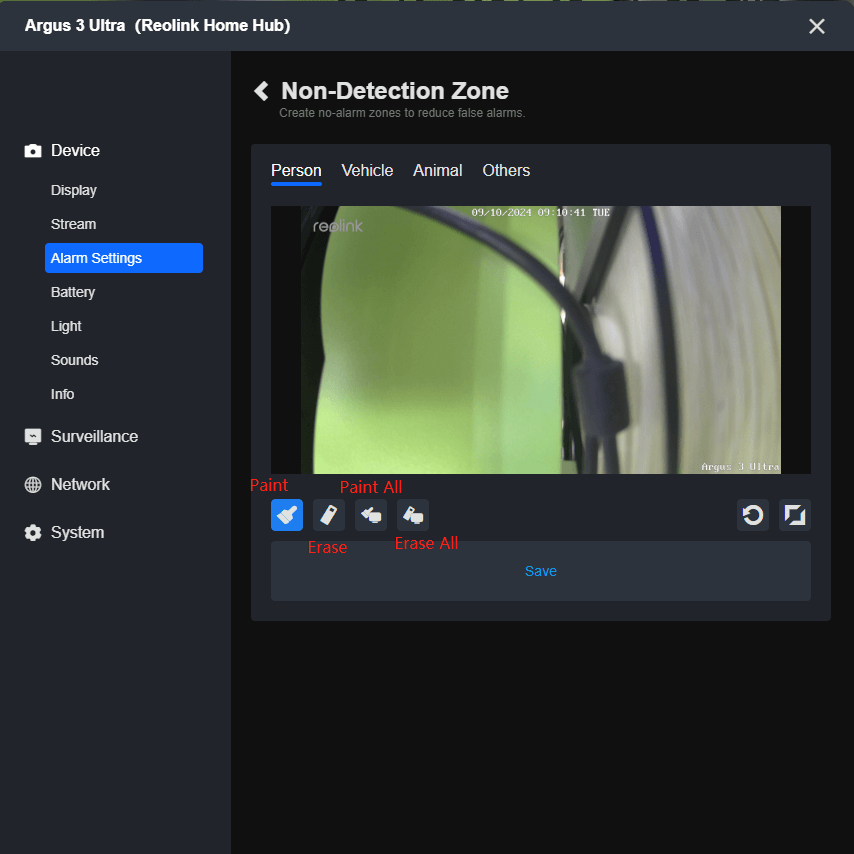Click the Erase All tool icon

click(413, 515)
